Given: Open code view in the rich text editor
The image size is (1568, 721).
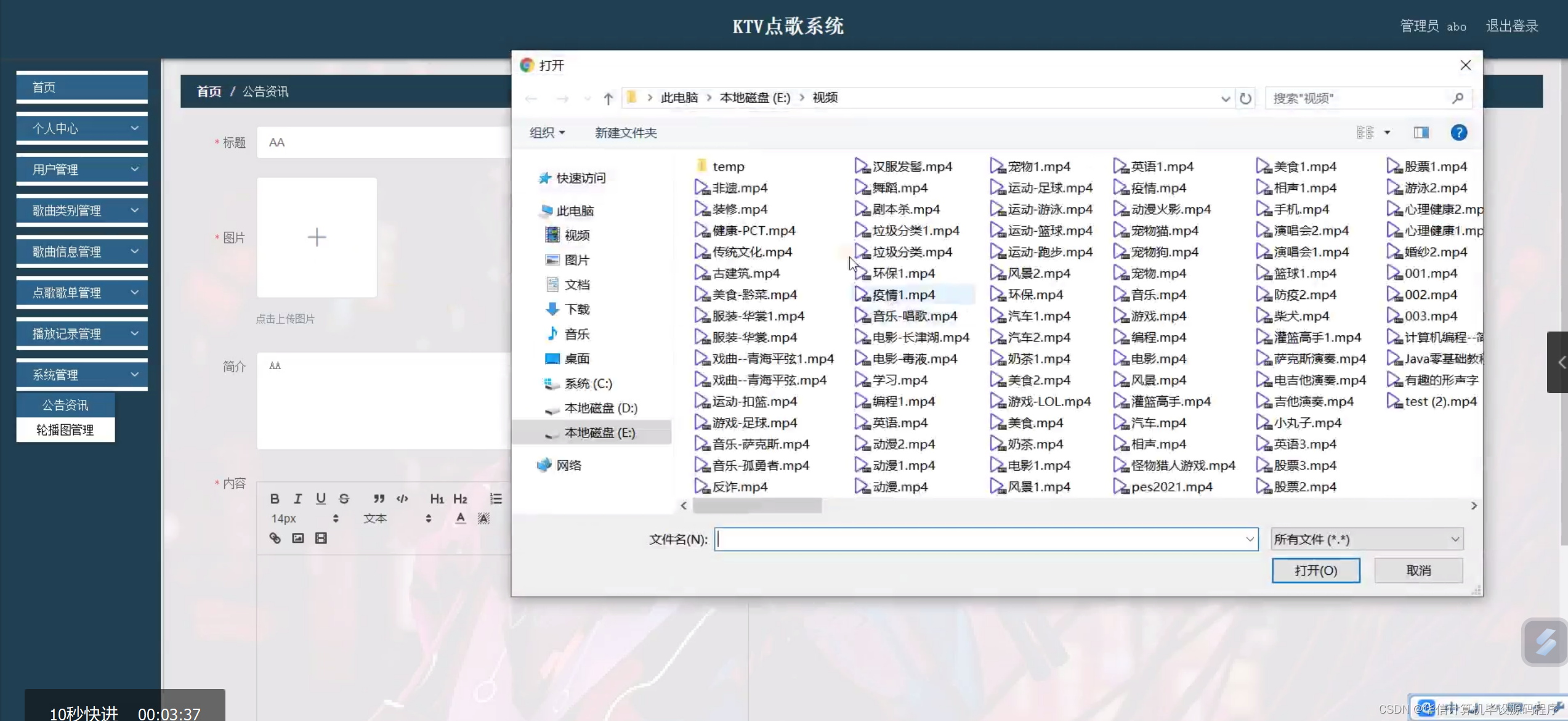Looking at the screenshot, I should (402, 498).
